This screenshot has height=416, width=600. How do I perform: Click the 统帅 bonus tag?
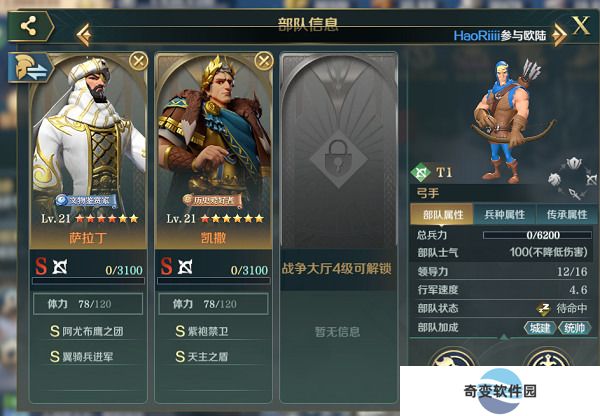574,328
